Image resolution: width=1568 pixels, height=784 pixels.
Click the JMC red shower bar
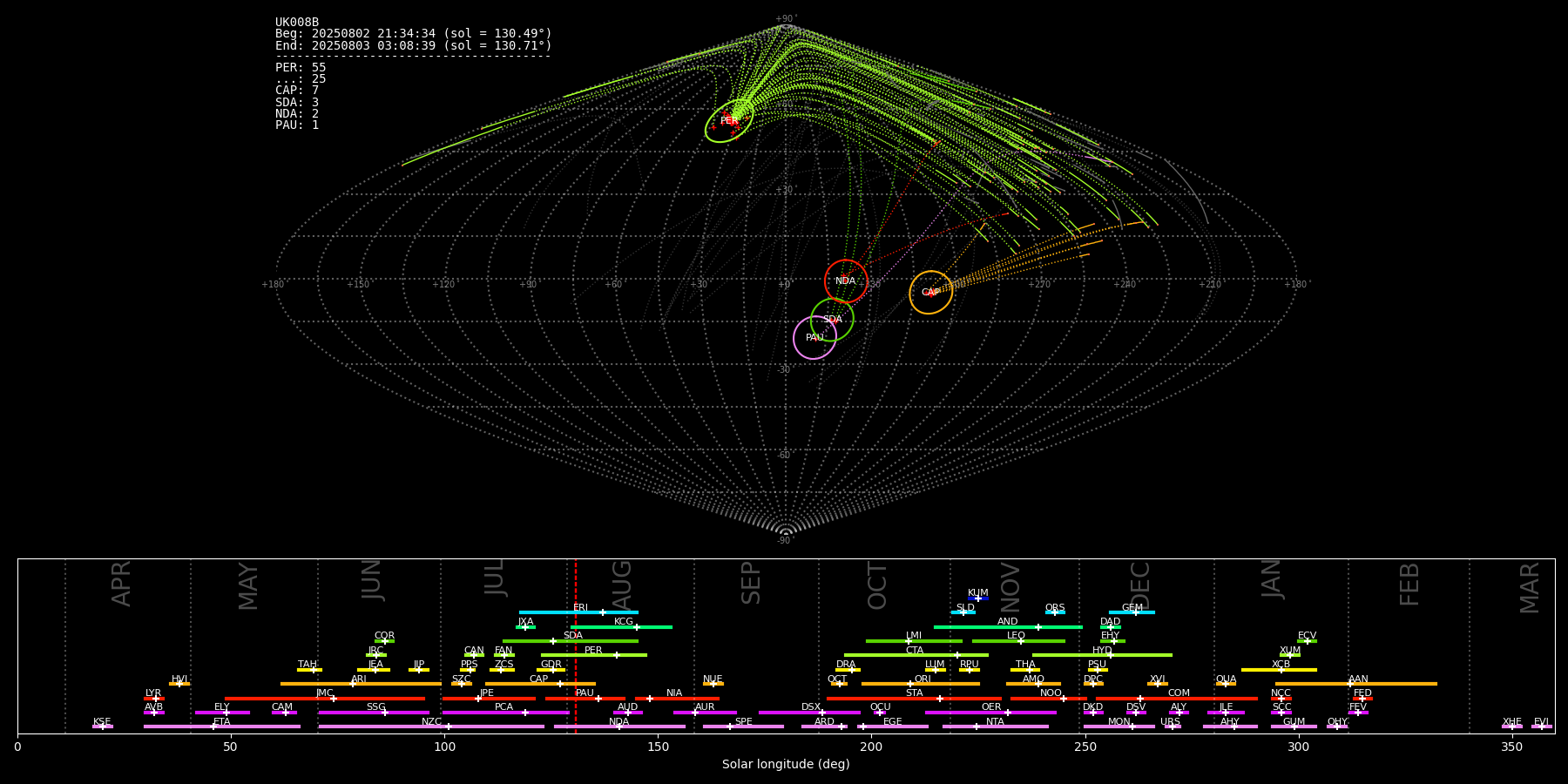[x=325, y=698]
